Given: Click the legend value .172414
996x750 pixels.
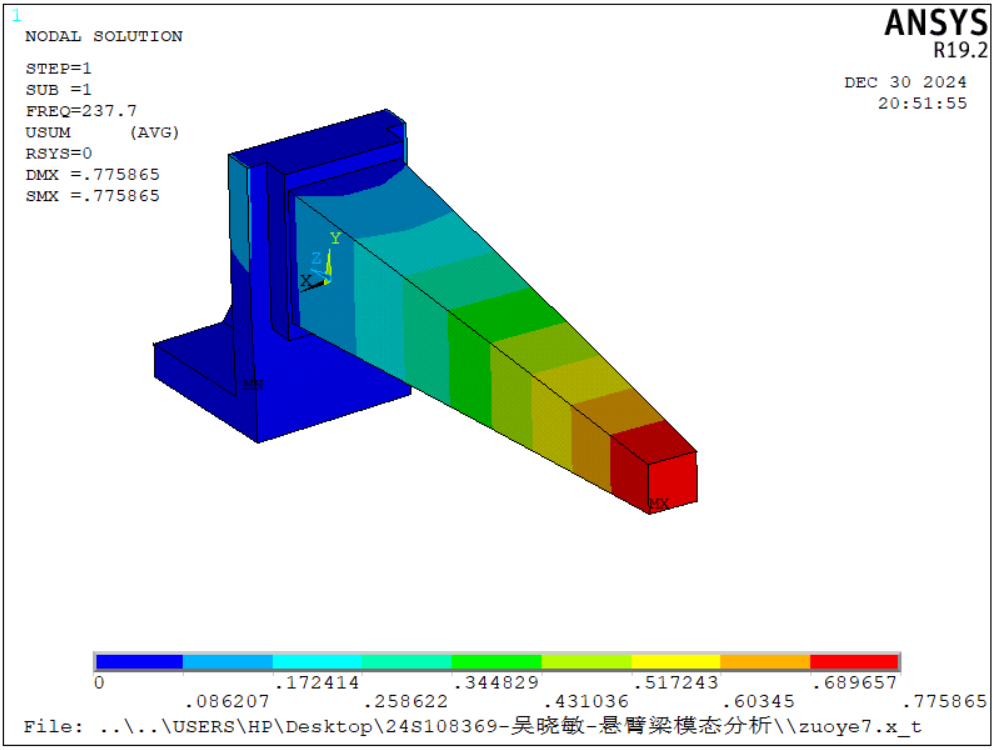Looking at the screenshot, I should click(x=317, y=683).
